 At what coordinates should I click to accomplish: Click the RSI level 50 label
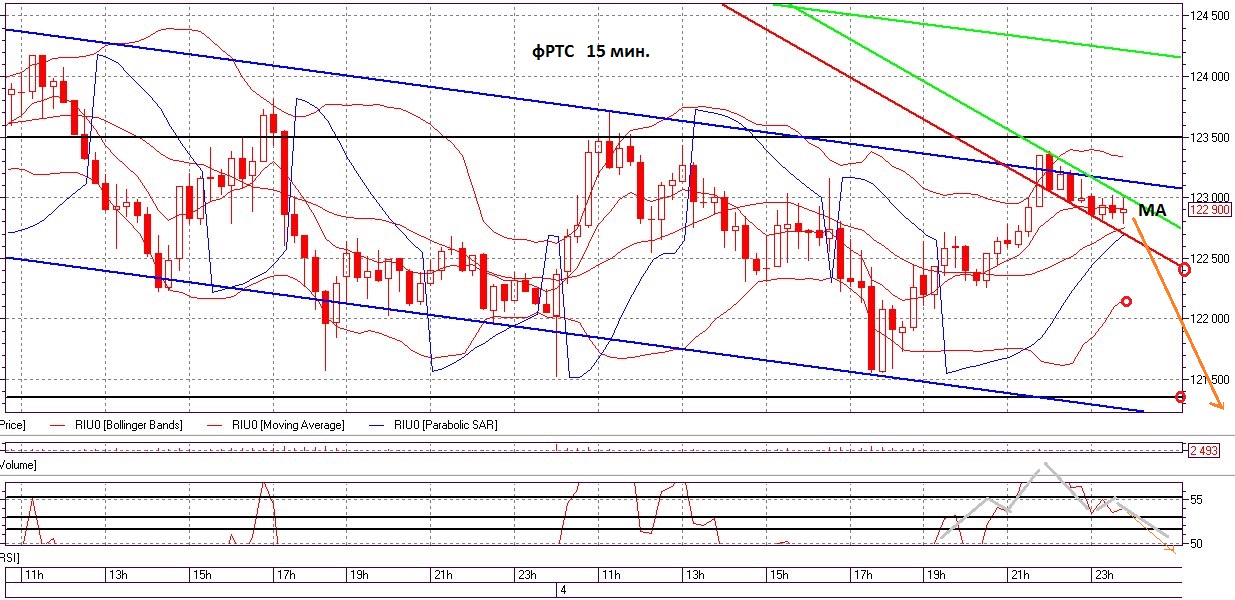(x=1197, y=544)
